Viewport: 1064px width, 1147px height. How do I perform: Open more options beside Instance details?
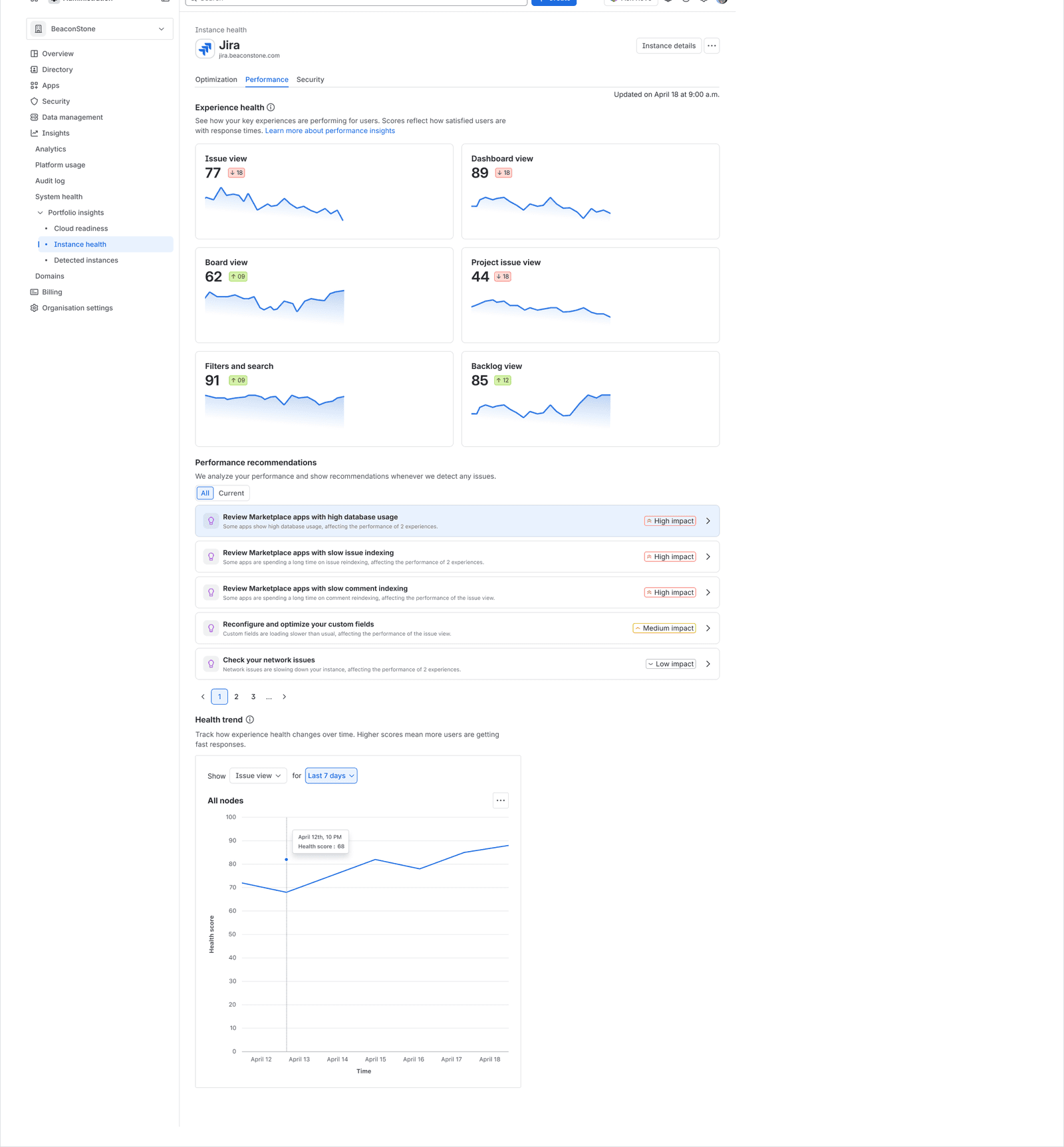coord(712,46)
